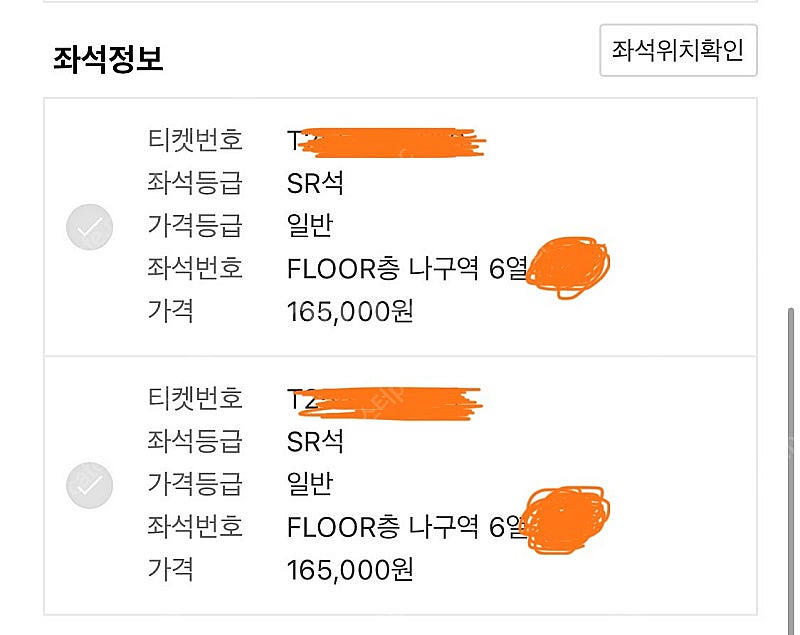Viewport: 800px width, 635px height.
Task: Click the first ticket's 좌석등급 label
Action: point(194,183)
